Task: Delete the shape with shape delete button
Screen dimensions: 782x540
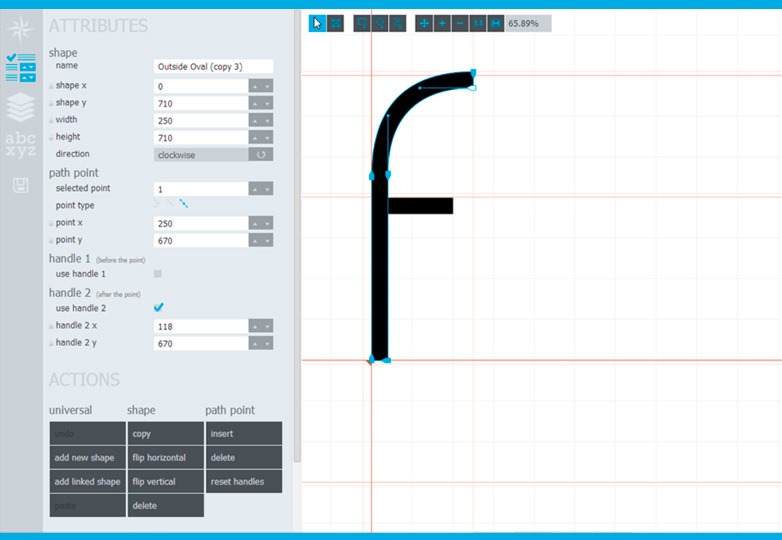Action: (166, 505)
